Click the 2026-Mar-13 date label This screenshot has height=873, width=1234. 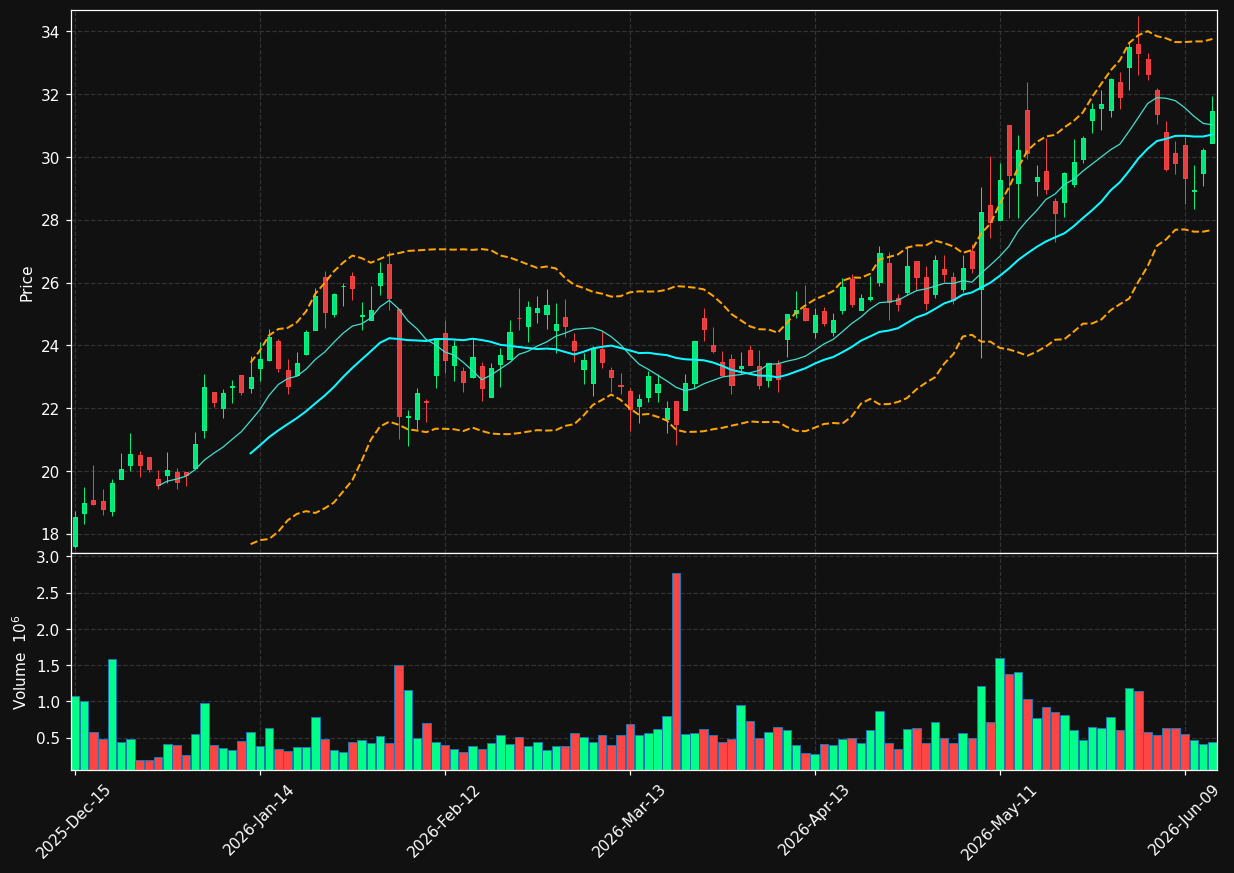pos(629,821)
